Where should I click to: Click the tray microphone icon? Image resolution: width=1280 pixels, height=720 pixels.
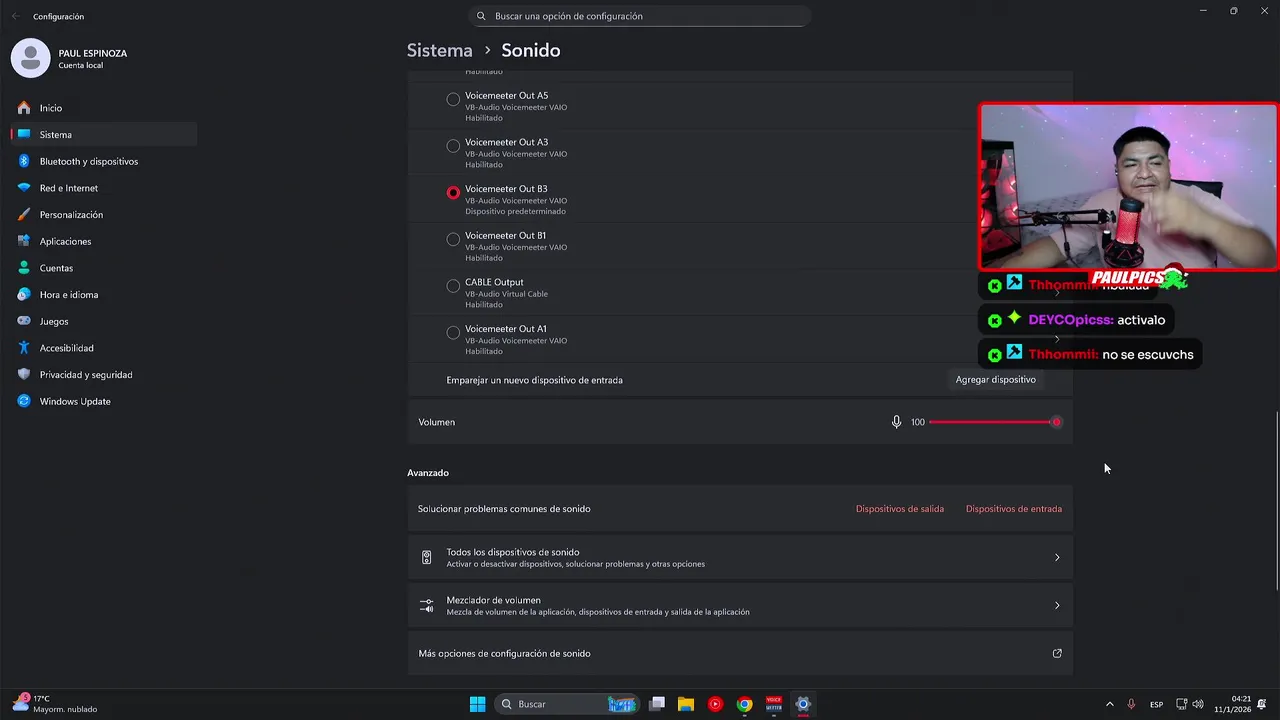[x=1131, y=704]
